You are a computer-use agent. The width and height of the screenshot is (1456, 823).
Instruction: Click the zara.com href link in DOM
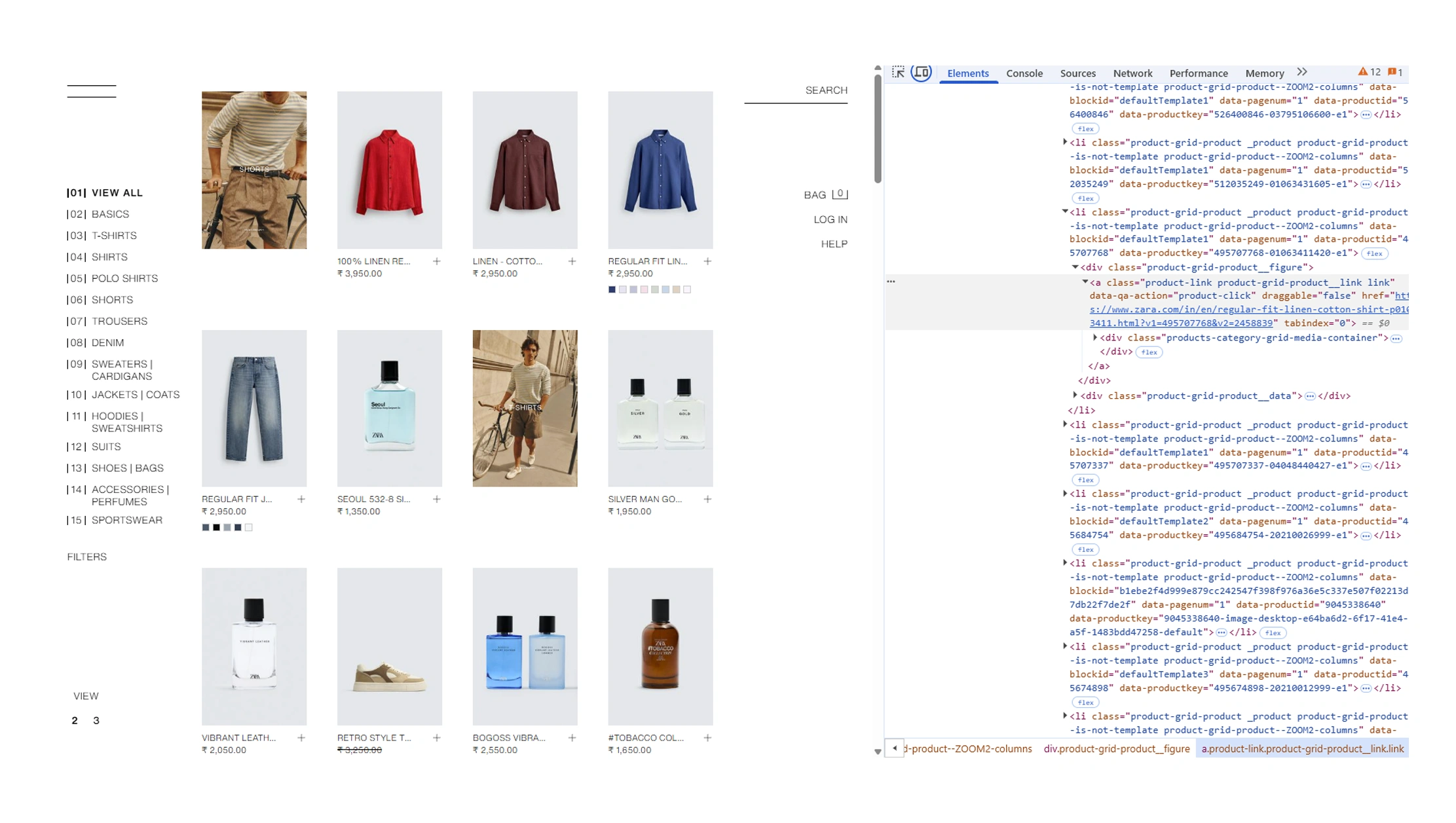tap(1248, 310)
